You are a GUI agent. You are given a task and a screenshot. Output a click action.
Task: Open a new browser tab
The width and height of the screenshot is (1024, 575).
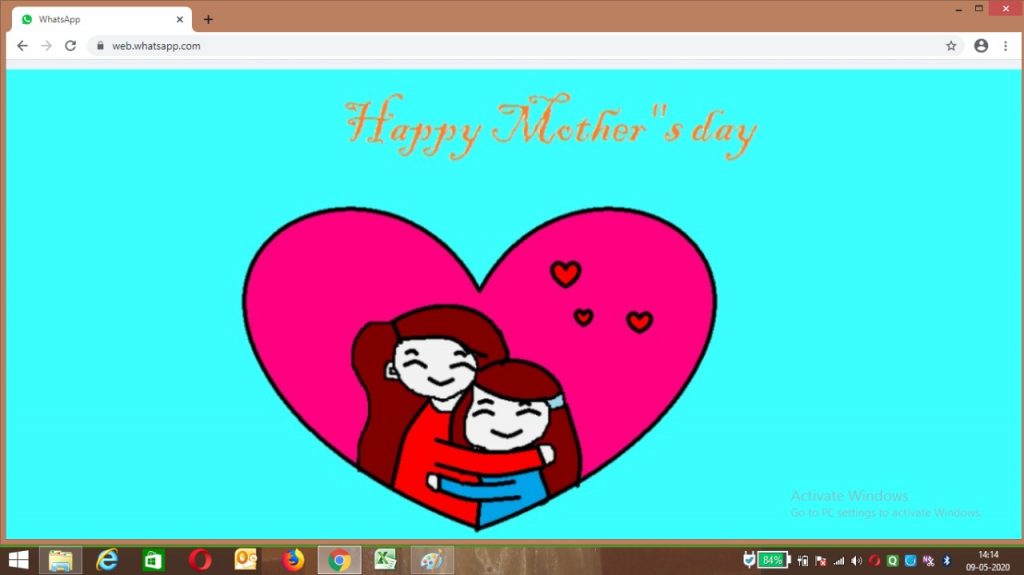point(208,20)
